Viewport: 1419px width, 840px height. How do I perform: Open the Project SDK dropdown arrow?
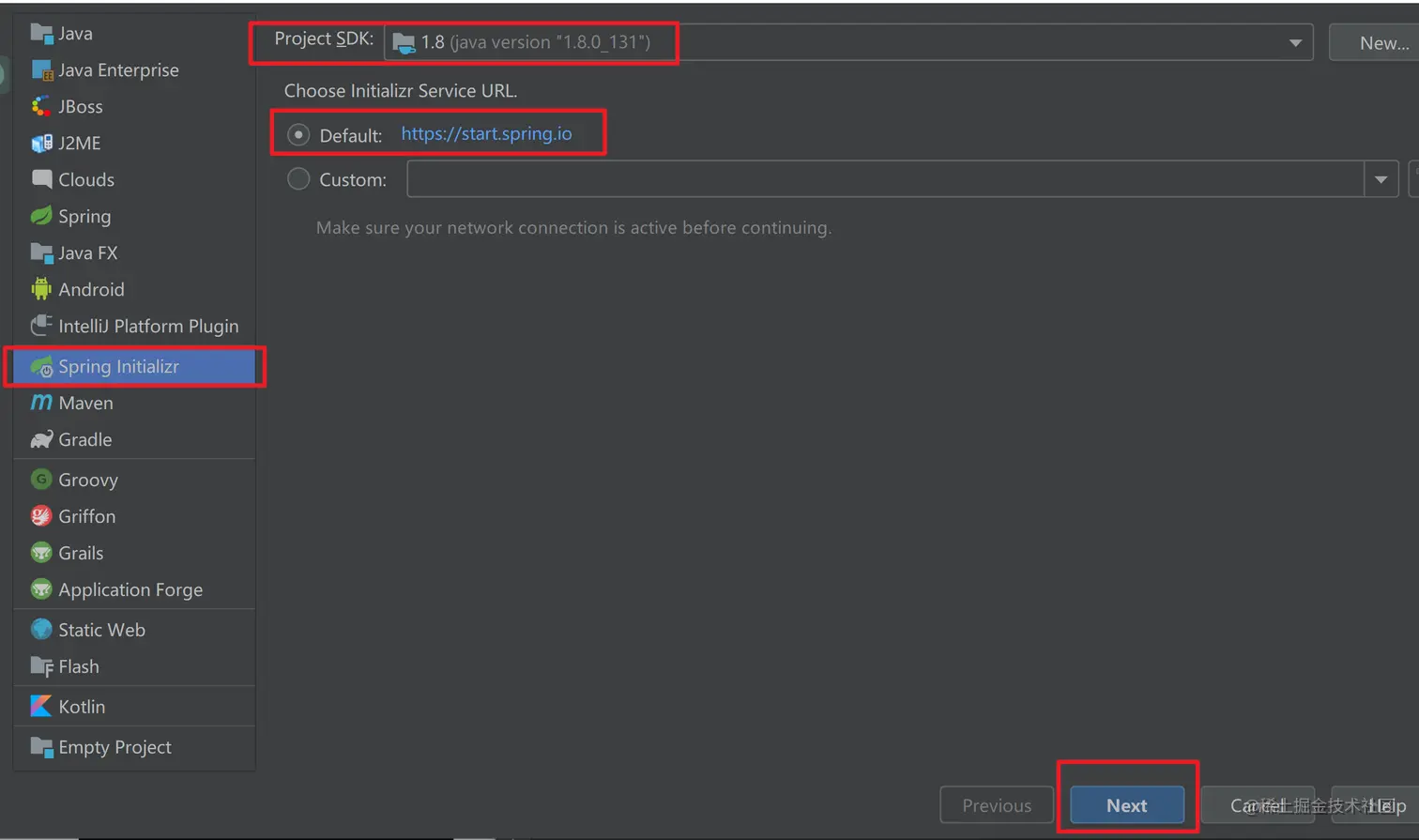point(1295,43)
